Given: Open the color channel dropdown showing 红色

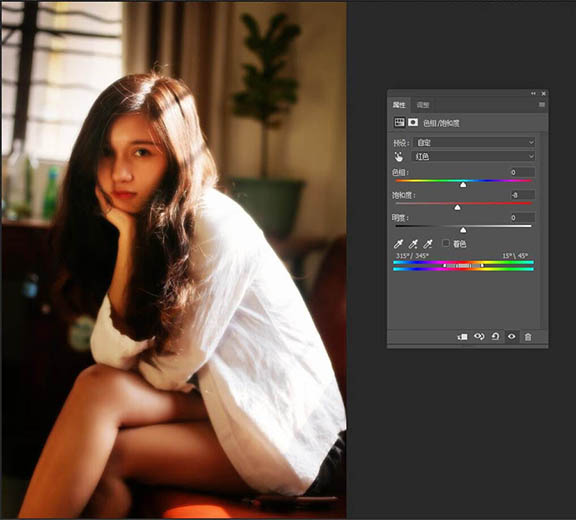Looking at the screenshot, I should [474, 157].
